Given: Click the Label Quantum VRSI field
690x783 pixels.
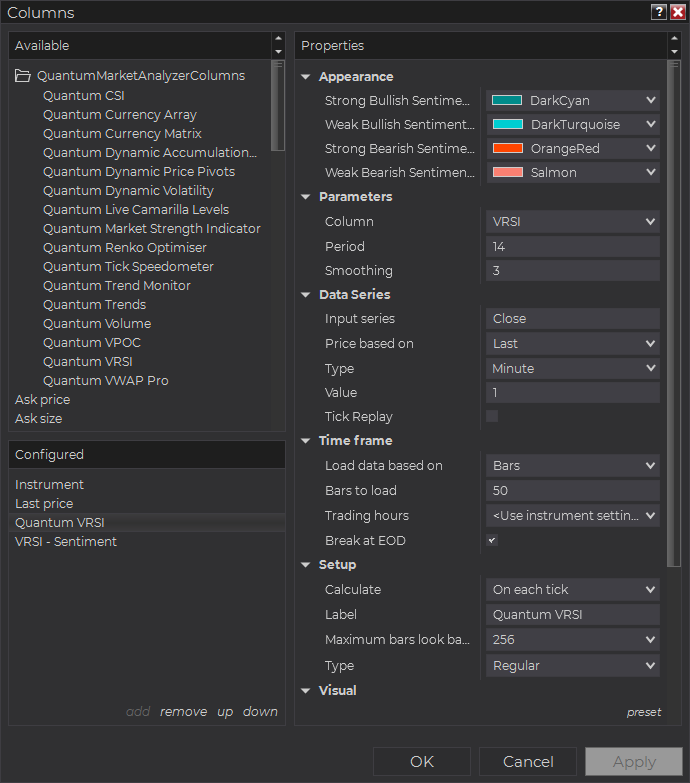Looking at the screenshot, I should click(573, 615).
